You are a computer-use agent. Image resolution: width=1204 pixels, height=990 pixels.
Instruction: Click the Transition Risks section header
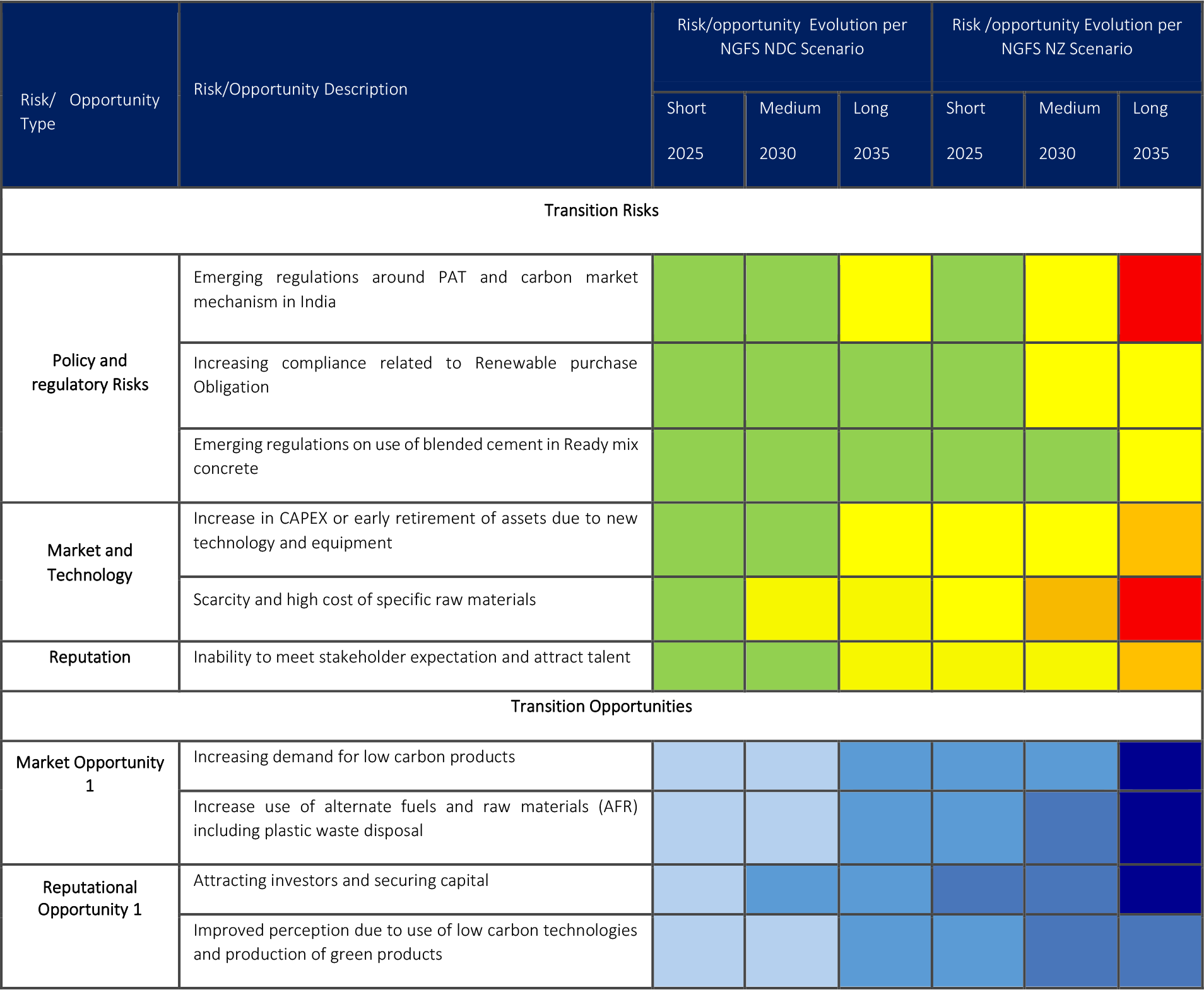(x=601, y=211)
